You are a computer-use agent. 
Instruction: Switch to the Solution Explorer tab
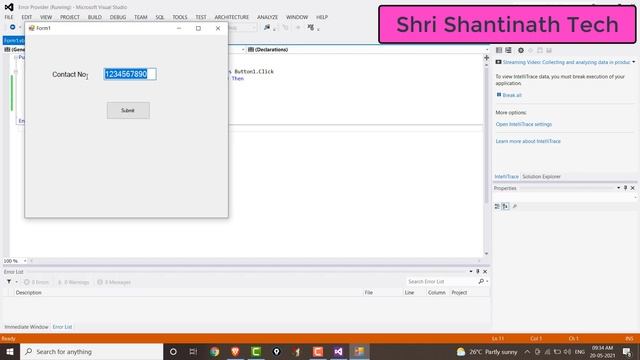[x=541, y=177]
